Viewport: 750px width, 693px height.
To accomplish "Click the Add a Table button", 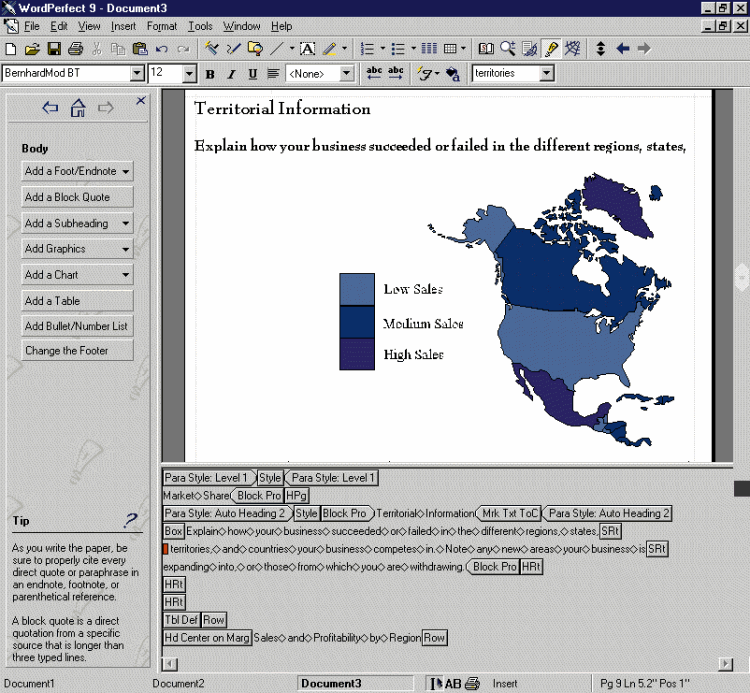I will pos(78,301).
